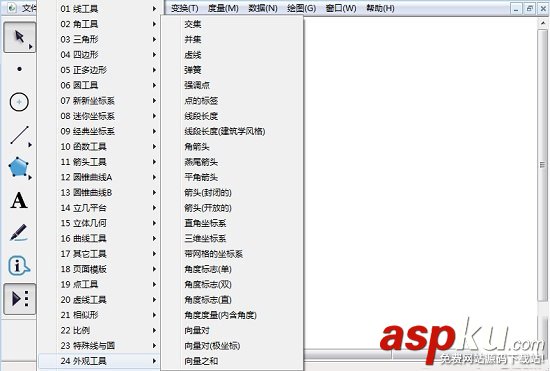Choose the 燕尾箭头 tool
This screenshot has width=550, height=371.
coord(232,162)
